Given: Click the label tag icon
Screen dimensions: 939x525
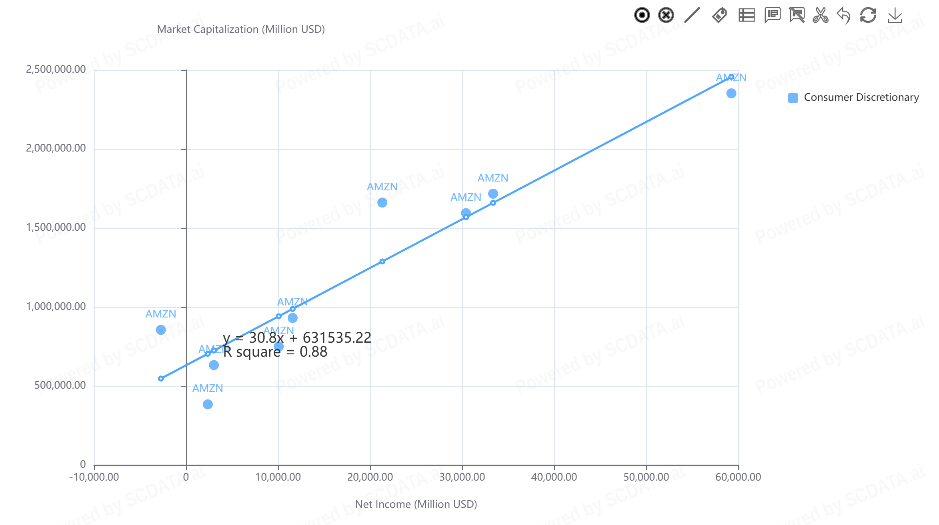Looking at the screenshot, I should coord(719,15).
